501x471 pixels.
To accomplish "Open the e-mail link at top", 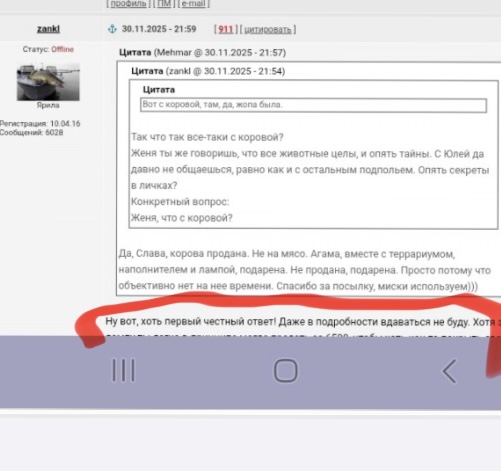I will pos(194,3).
